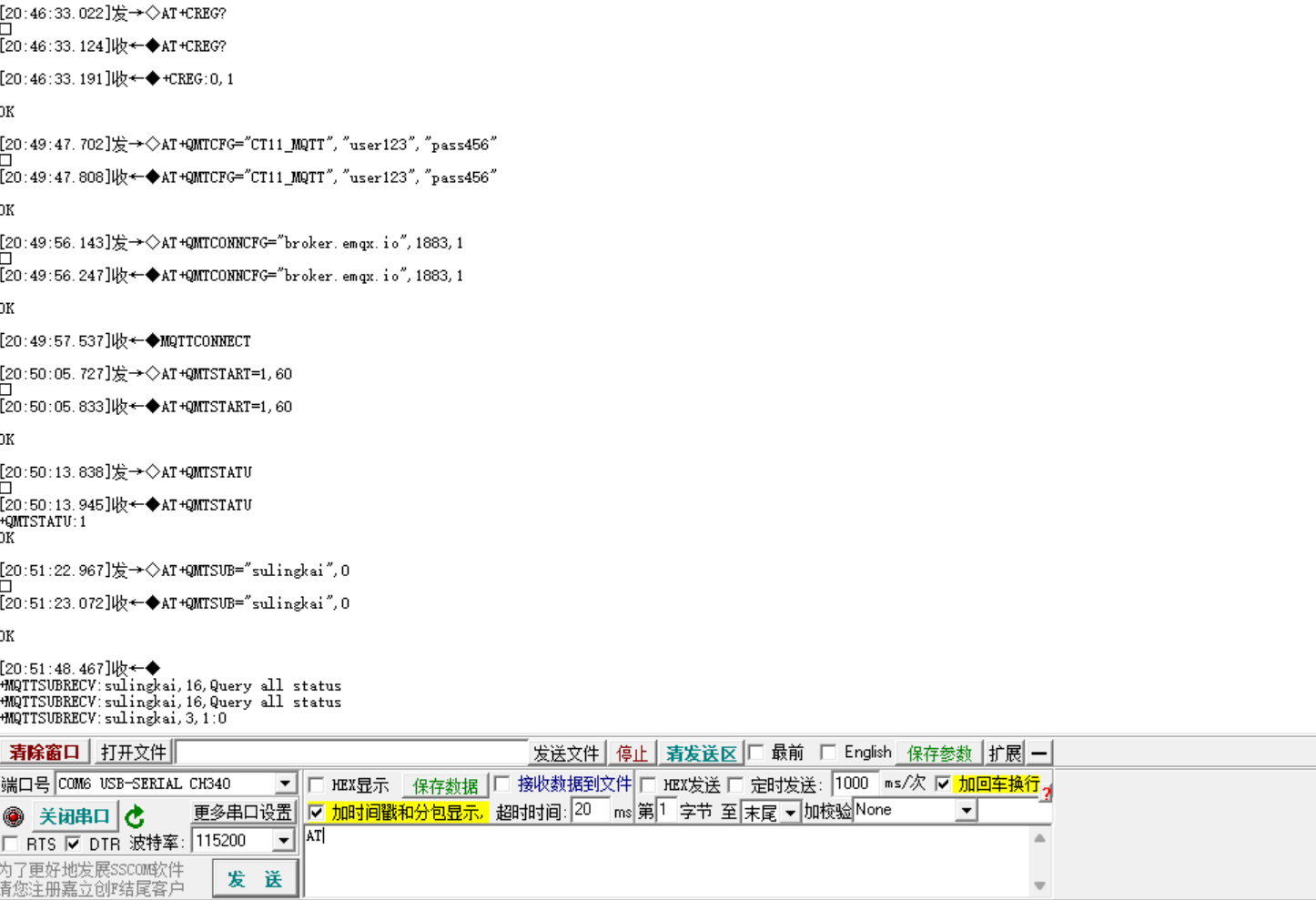Image resolution: width=1316 pixels, height=900 pixels.
Task: Collapse panel with the minus button
Action: [1038, 753]
